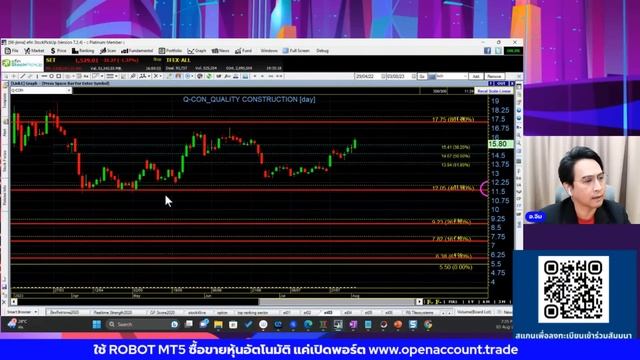Switch to the stock4live tab
640x360 pixels.
197,312
